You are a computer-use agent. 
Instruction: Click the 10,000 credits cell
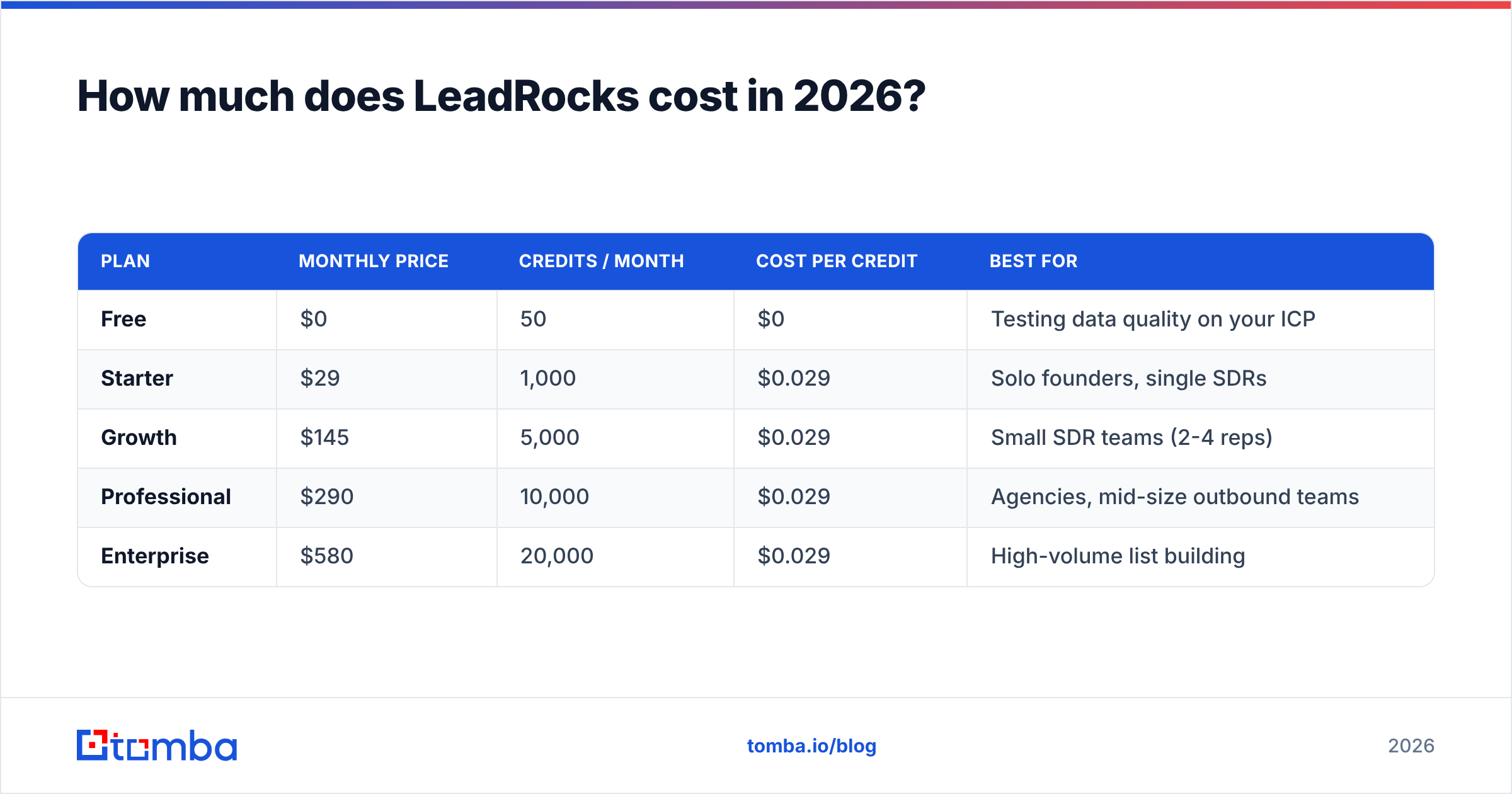[x=616, y=497]
